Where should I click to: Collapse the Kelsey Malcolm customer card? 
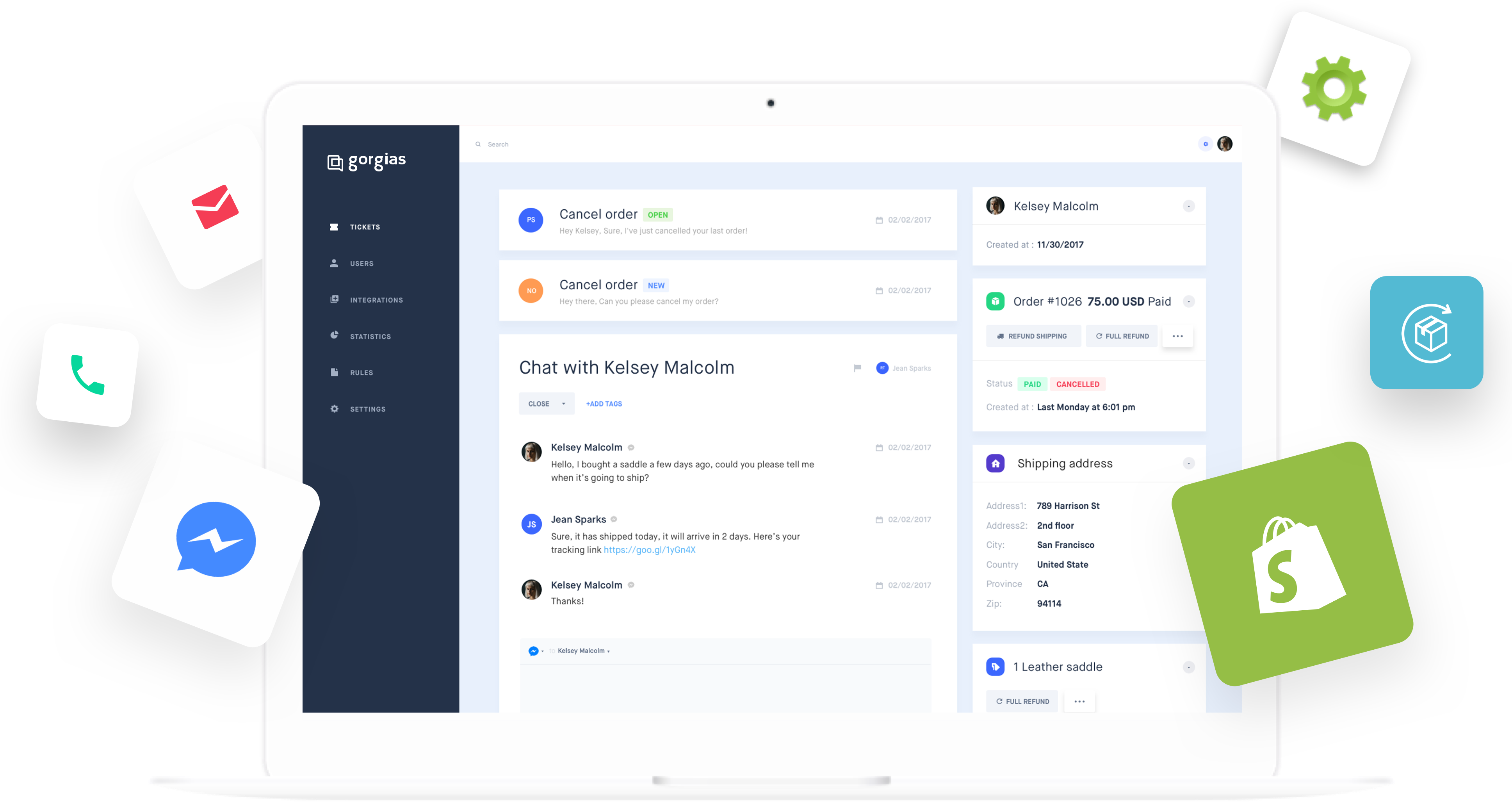(1189, 206)
